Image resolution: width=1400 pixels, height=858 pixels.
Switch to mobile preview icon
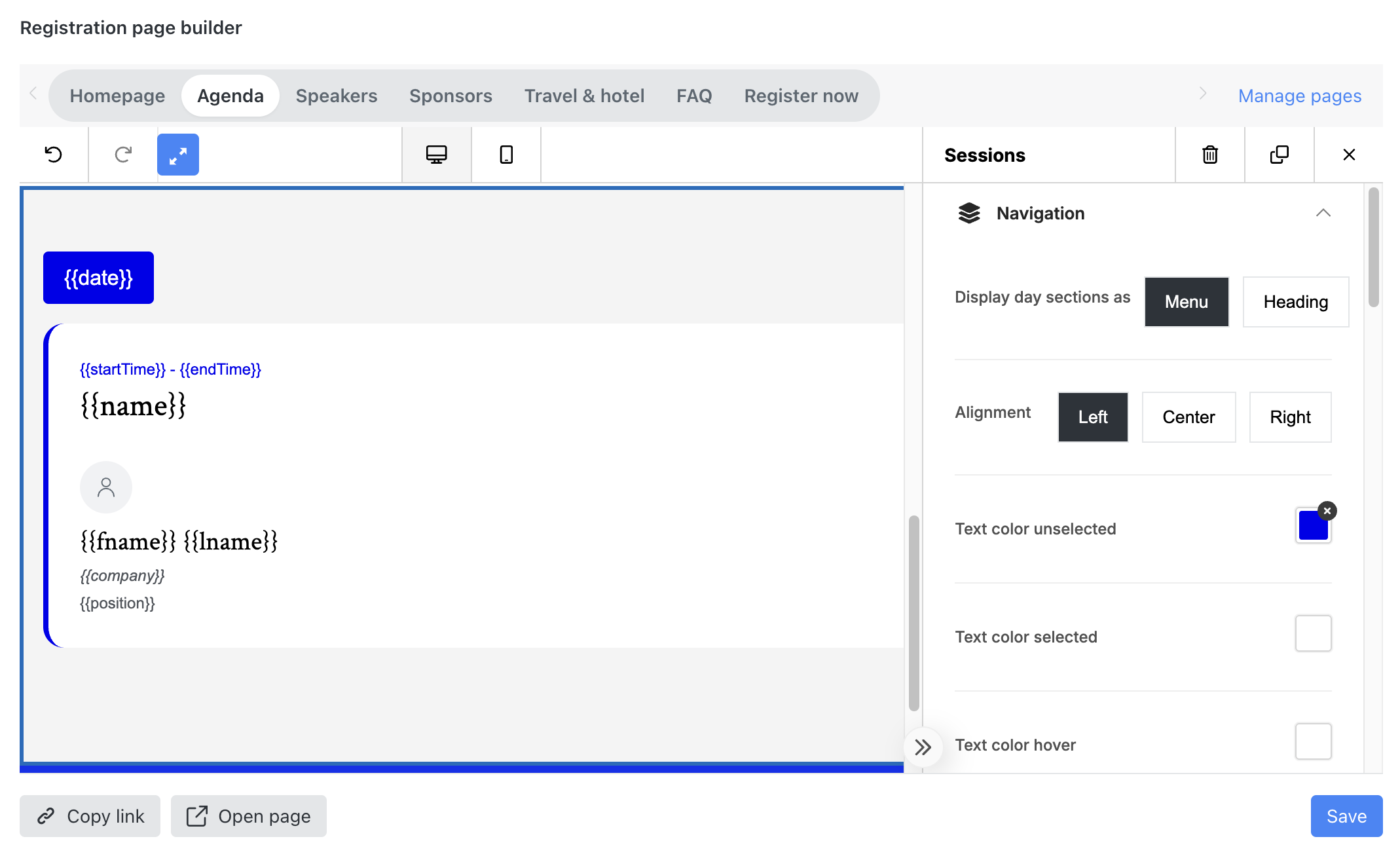click(506, 155)
